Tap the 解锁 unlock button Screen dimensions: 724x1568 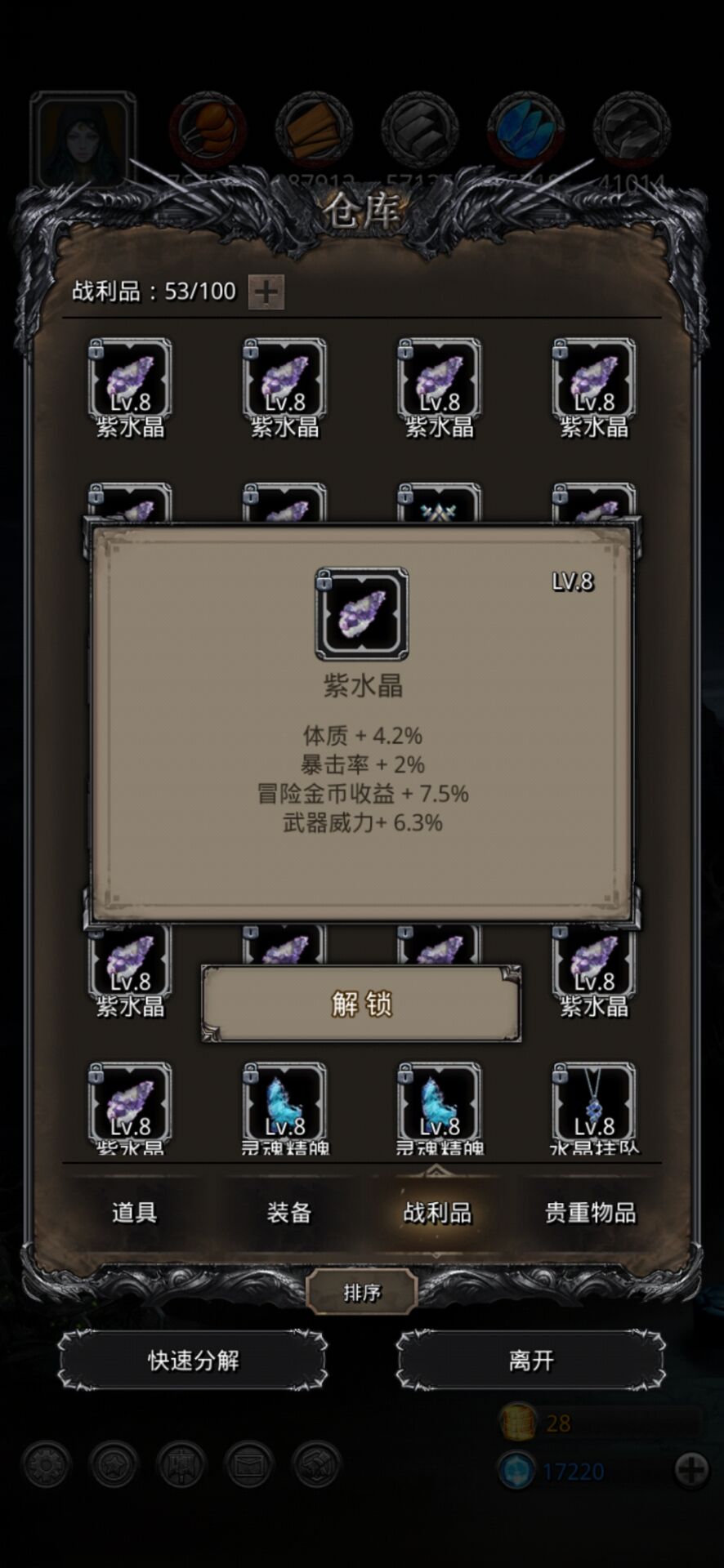(x=361, y=1004)
